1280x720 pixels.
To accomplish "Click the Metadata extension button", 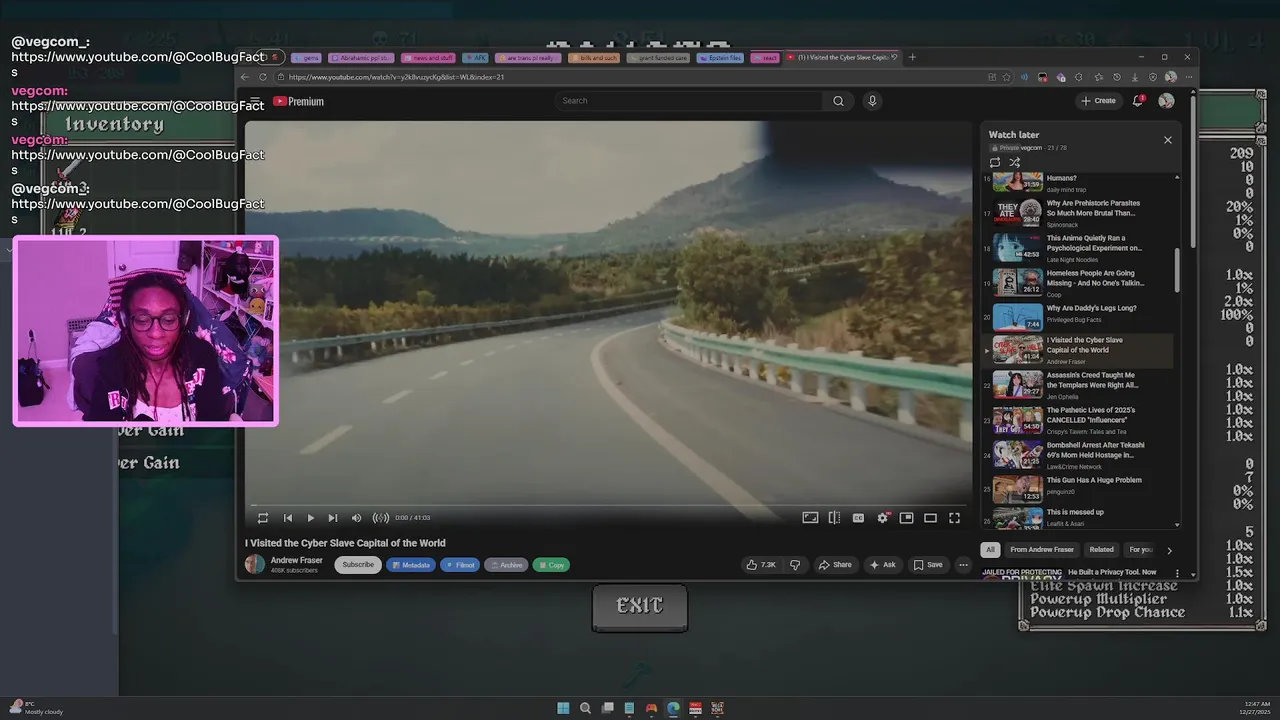I will click(x=410, y=565).
